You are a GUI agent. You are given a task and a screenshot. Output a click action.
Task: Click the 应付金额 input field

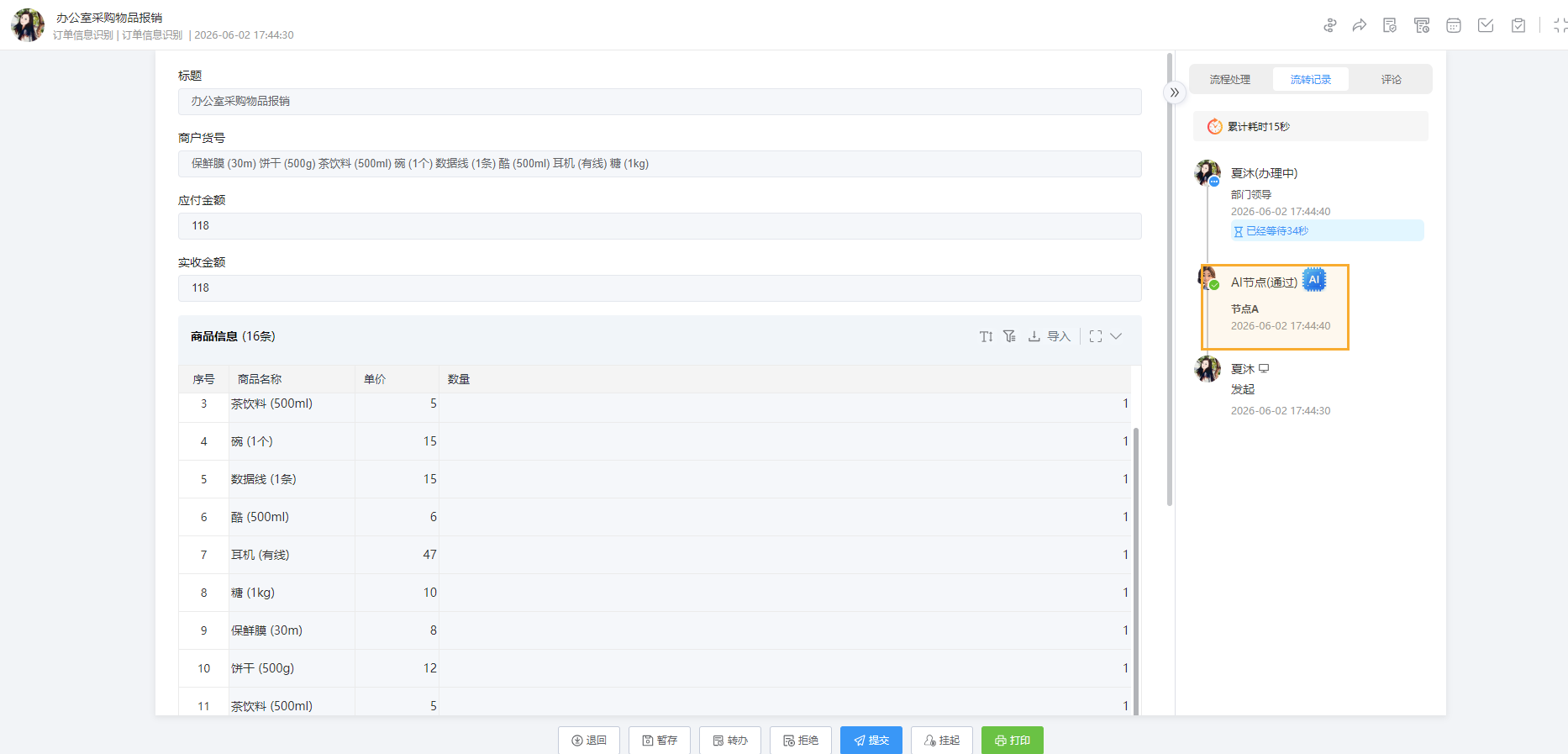click(660, 226)
